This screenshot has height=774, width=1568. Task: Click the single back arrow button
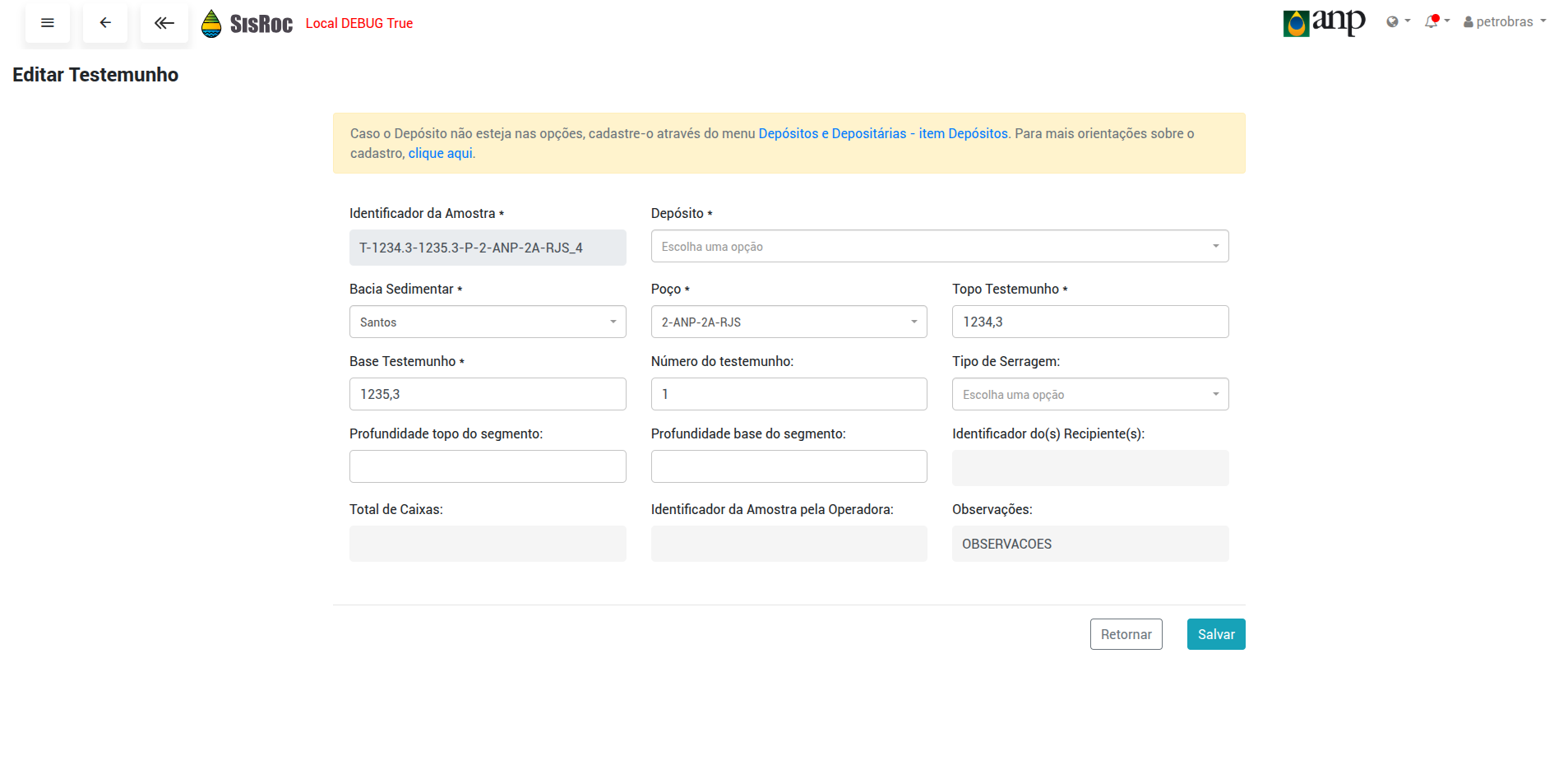pyautogui.click(x=105, y=23)
